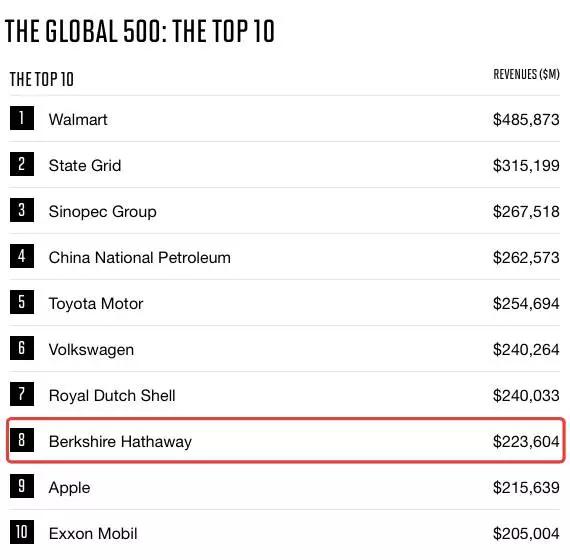Click the rank 8 badge for Berkshire
570x560 pixels.
click(22, 440)
